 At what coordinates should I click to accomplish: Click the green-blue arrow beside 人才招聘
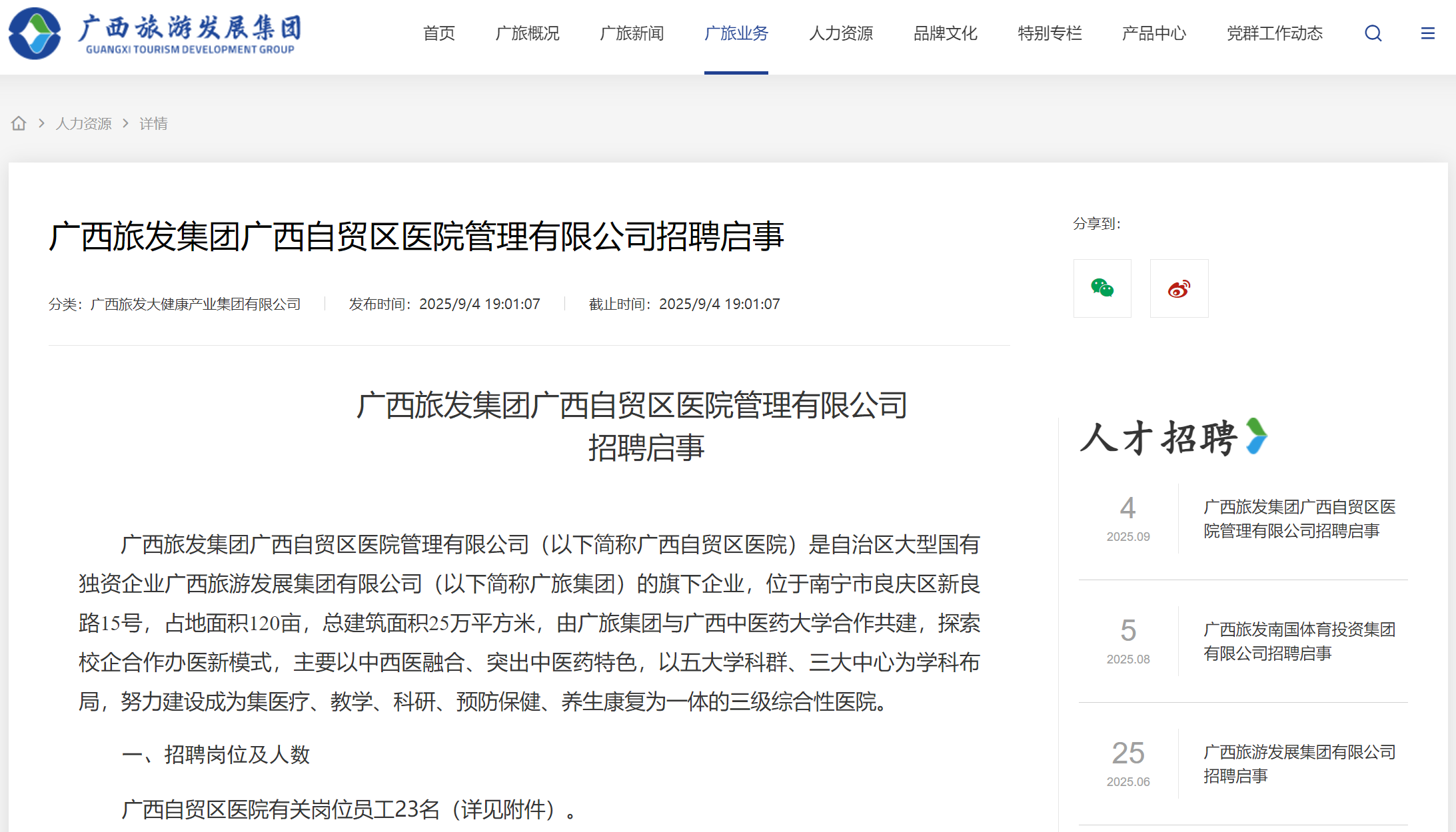[x=1257, y=436]
